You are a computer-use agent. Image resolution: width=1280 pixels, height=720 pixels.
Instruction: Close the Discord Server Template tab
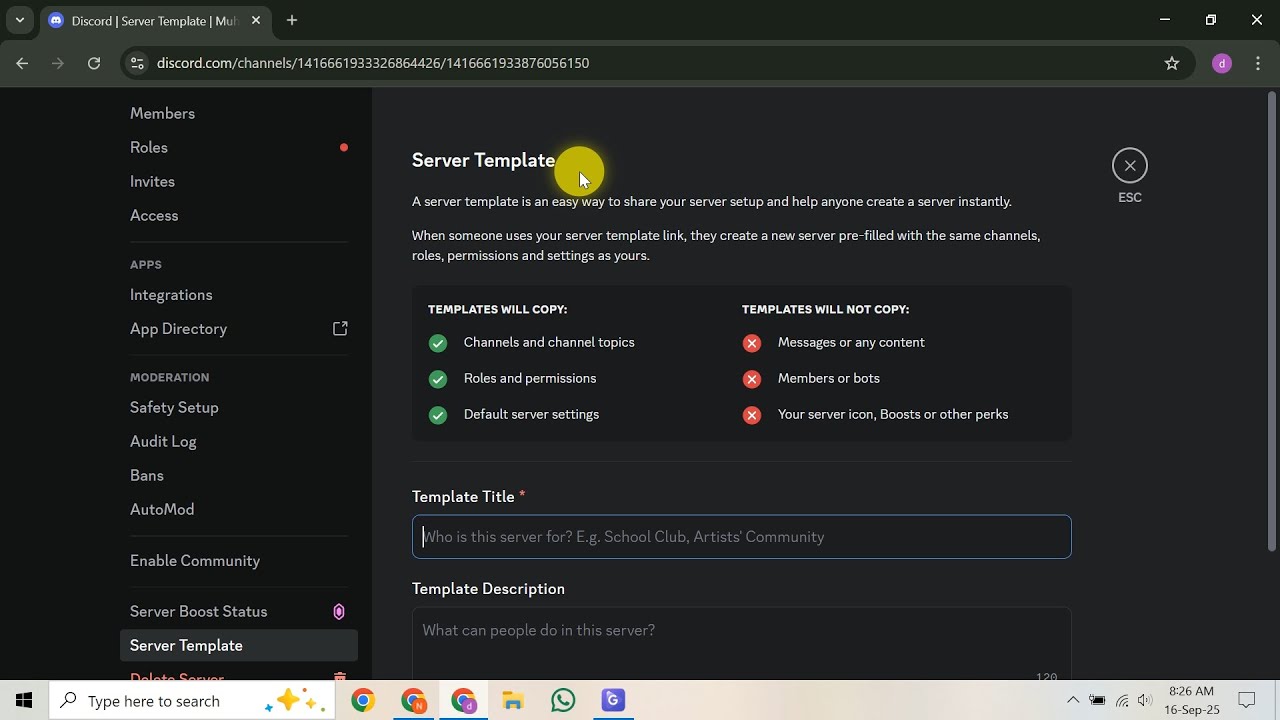pyautogui.click(x=256, y=20)
